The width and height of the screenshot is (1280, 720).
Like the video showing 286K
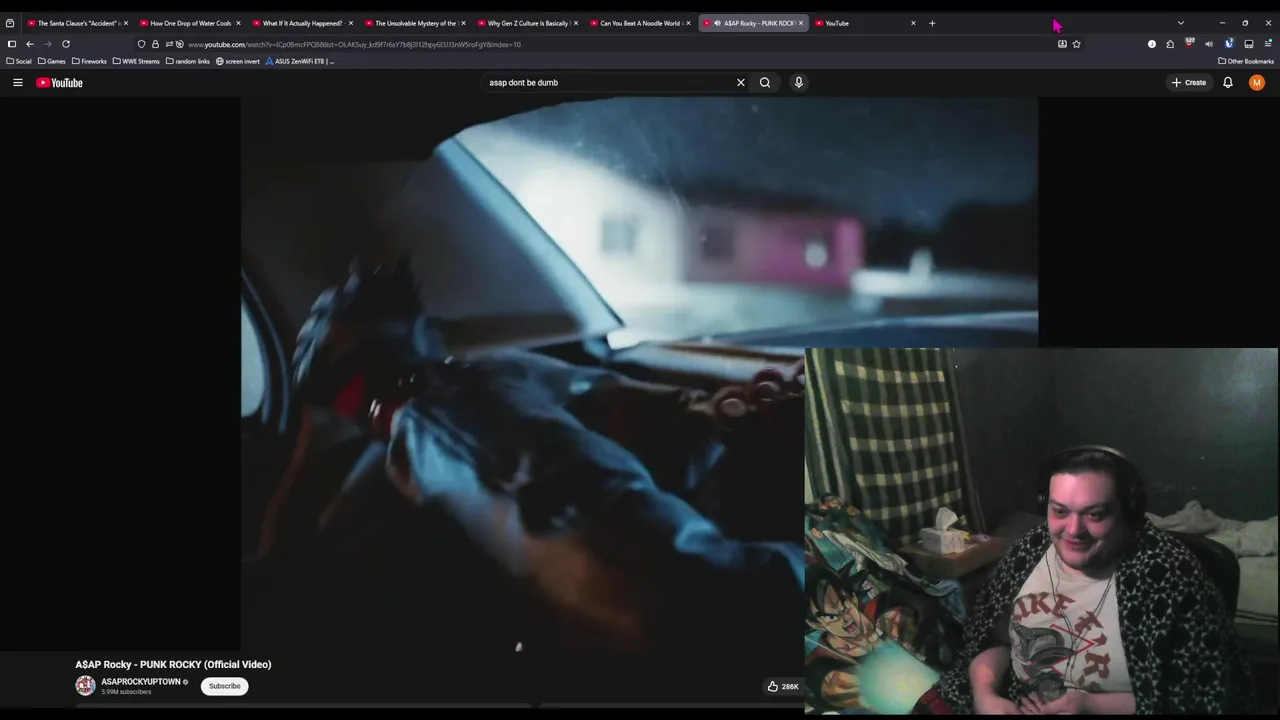pyautogui.click(x=783, y=686)
